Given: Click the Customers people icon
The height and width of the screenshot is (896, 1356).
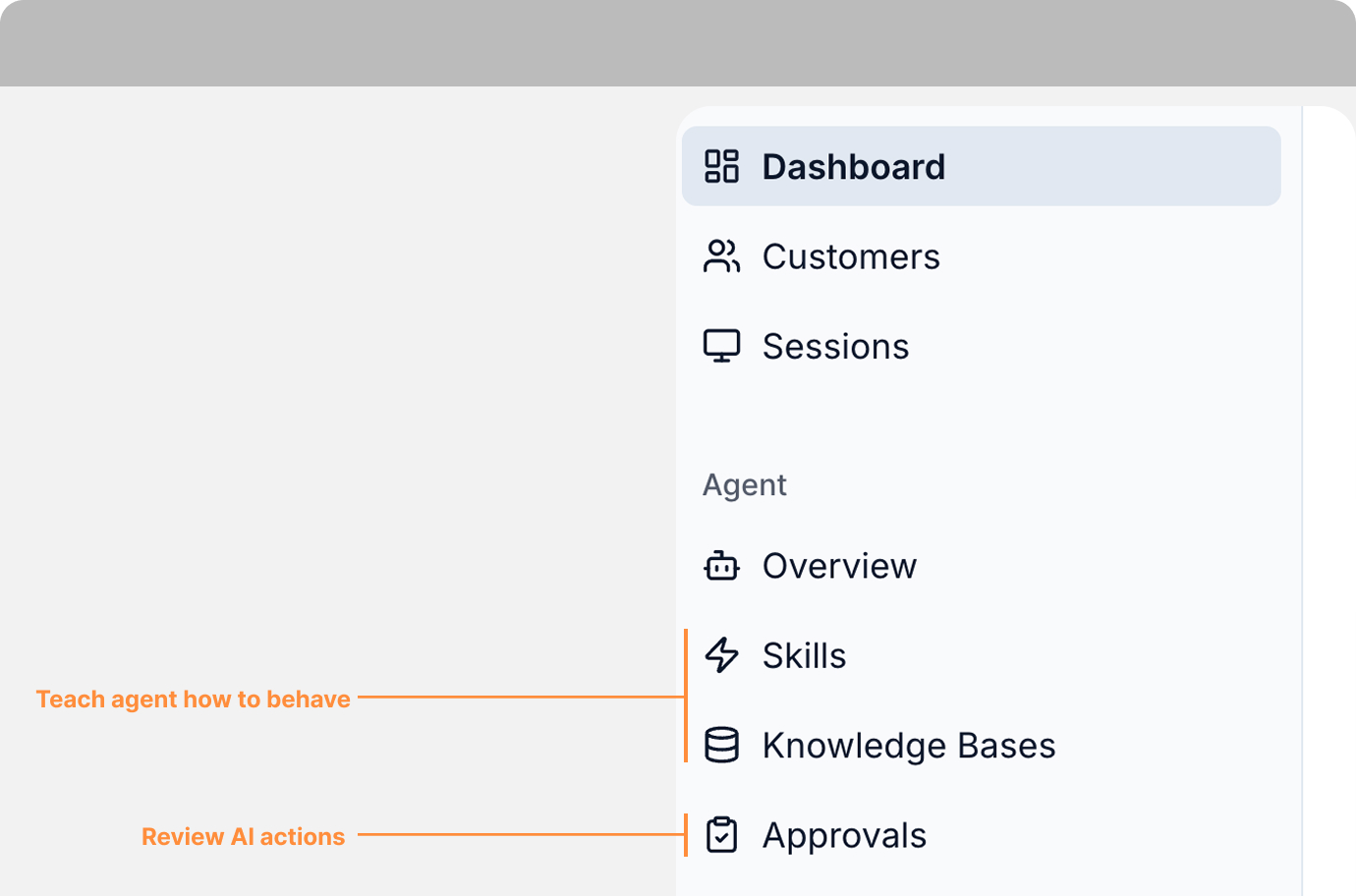Looking at the screenshot, I should [722, 255].
